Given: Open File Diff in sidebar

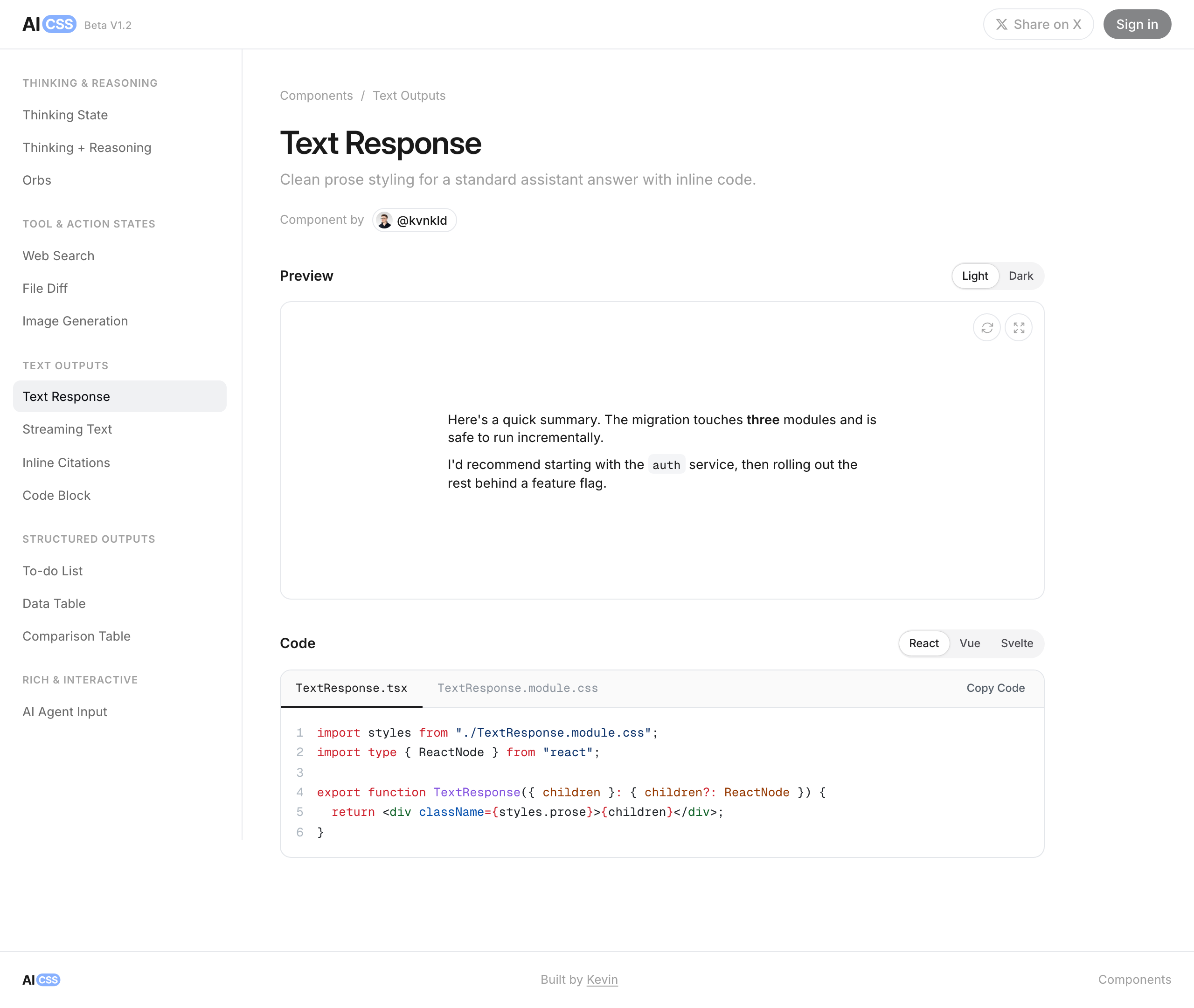Looking at the screenshot, I should point(119,288).
